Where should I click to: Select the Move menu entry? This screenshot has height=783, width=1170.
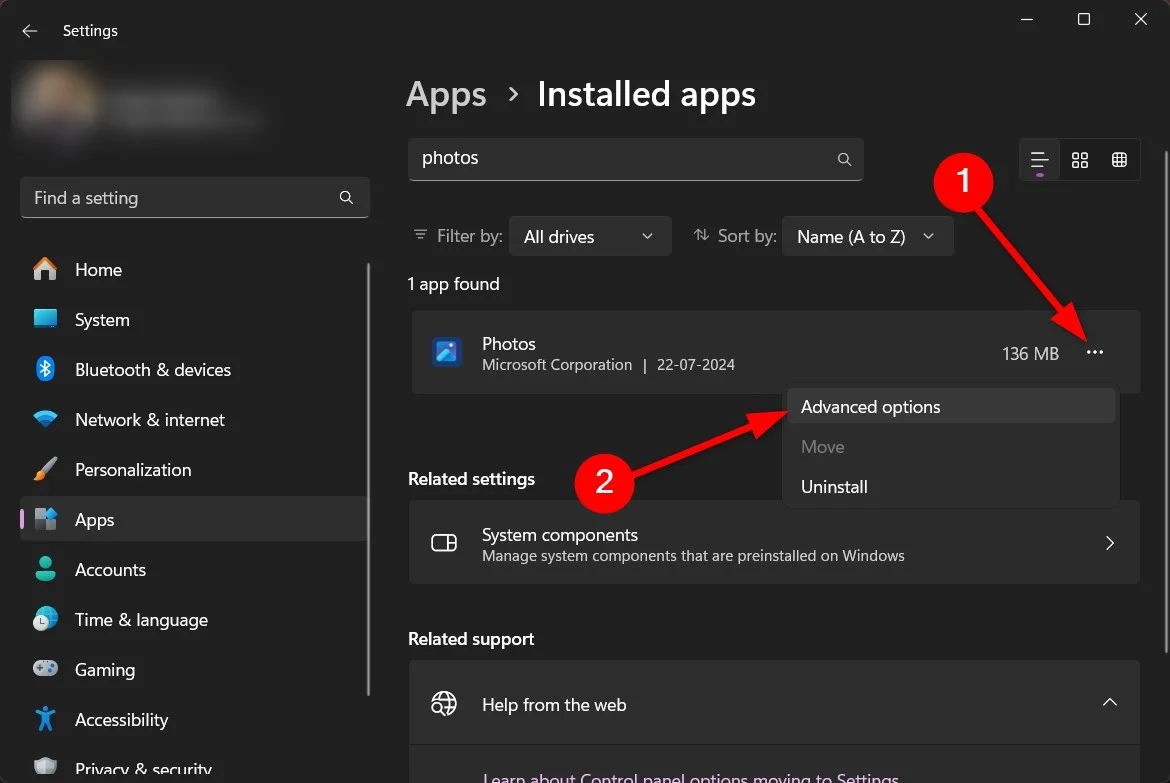point(950,446)
